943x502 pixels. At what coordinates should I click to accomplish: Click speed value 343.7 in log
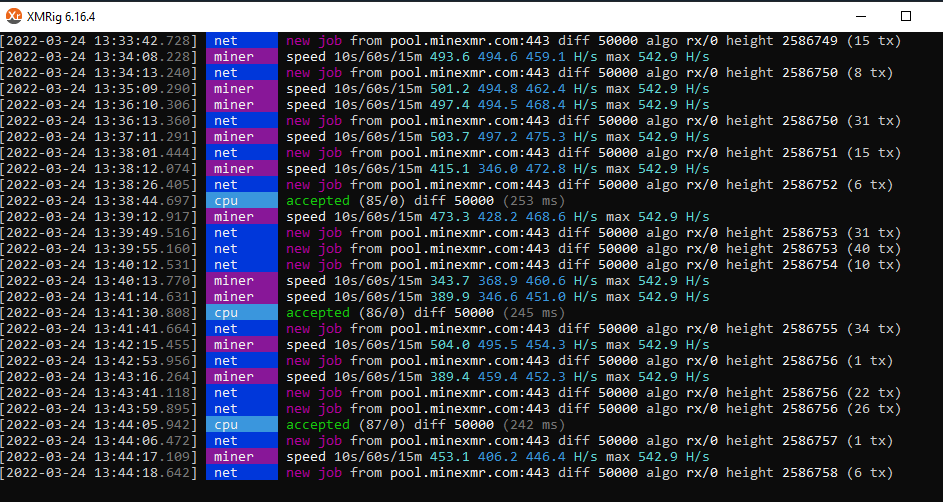(449, 281)
